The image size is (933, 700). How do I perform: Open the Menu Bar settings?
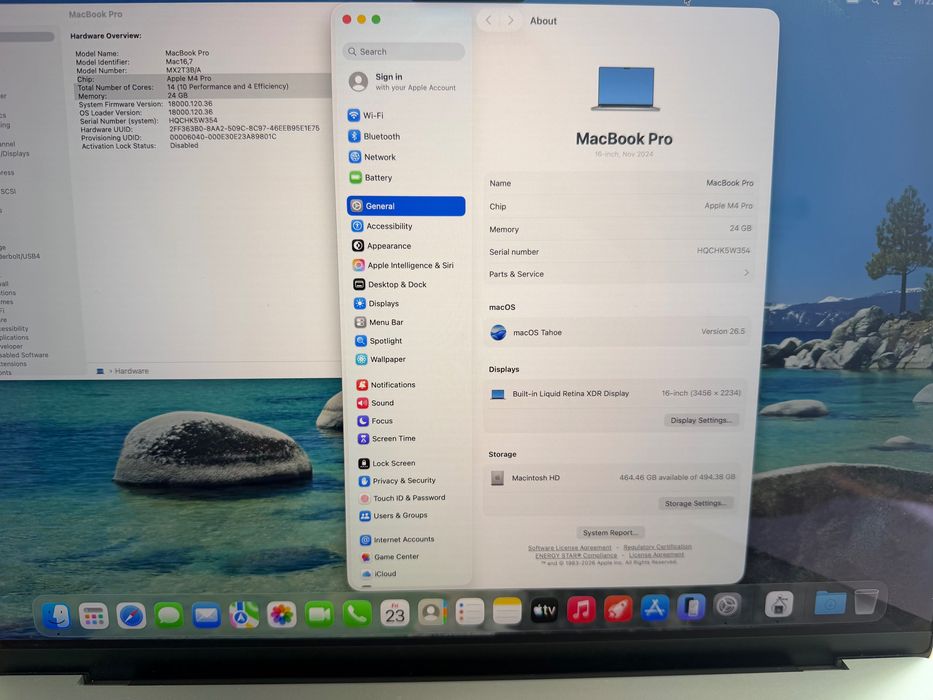click(x=409, y=322)
